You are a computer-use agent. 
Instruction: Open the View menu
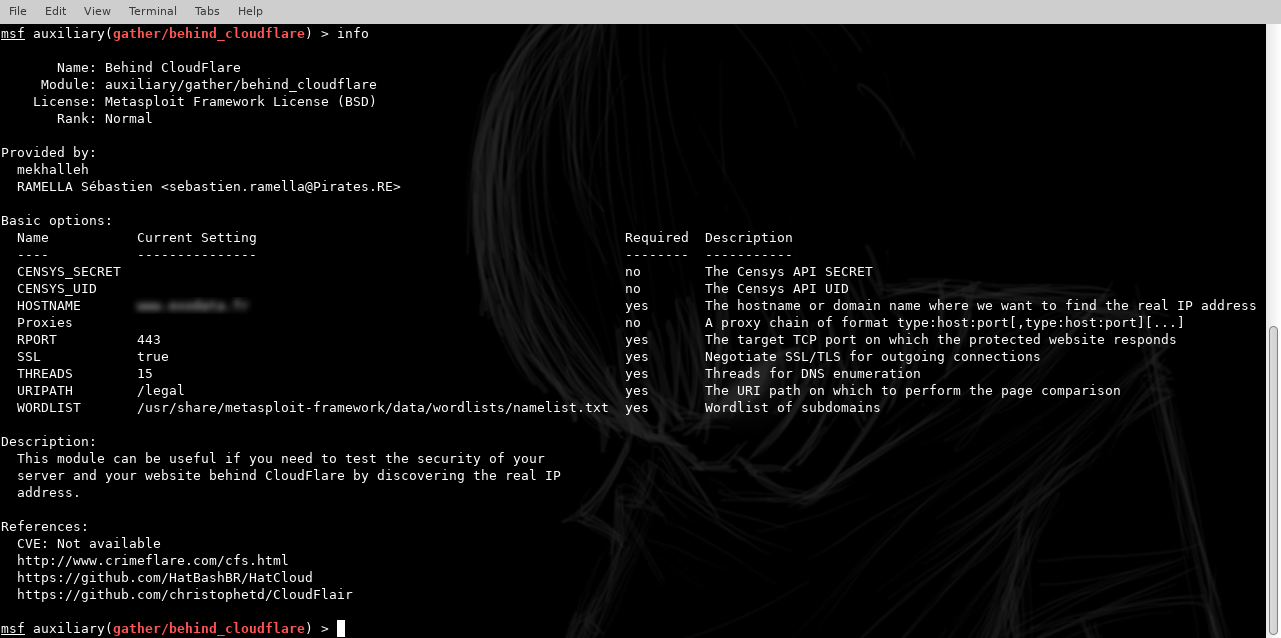[97, 11]
